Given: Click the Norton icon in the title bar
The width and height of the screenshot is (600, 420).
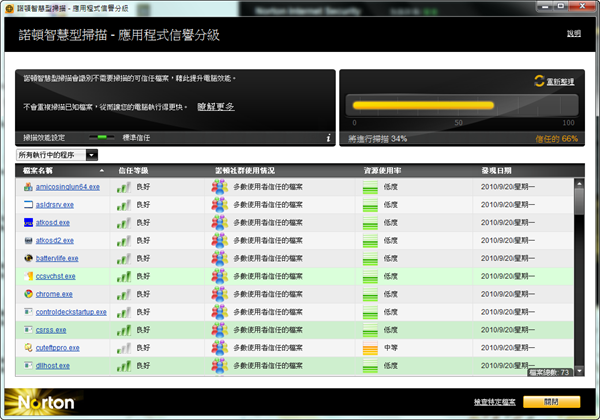Looking at the screenshot, I should point(10,8).
